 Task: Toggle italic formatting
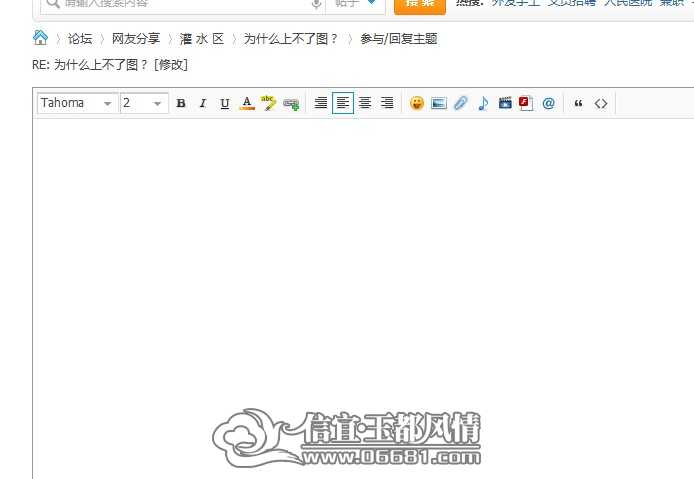[203, 103]
